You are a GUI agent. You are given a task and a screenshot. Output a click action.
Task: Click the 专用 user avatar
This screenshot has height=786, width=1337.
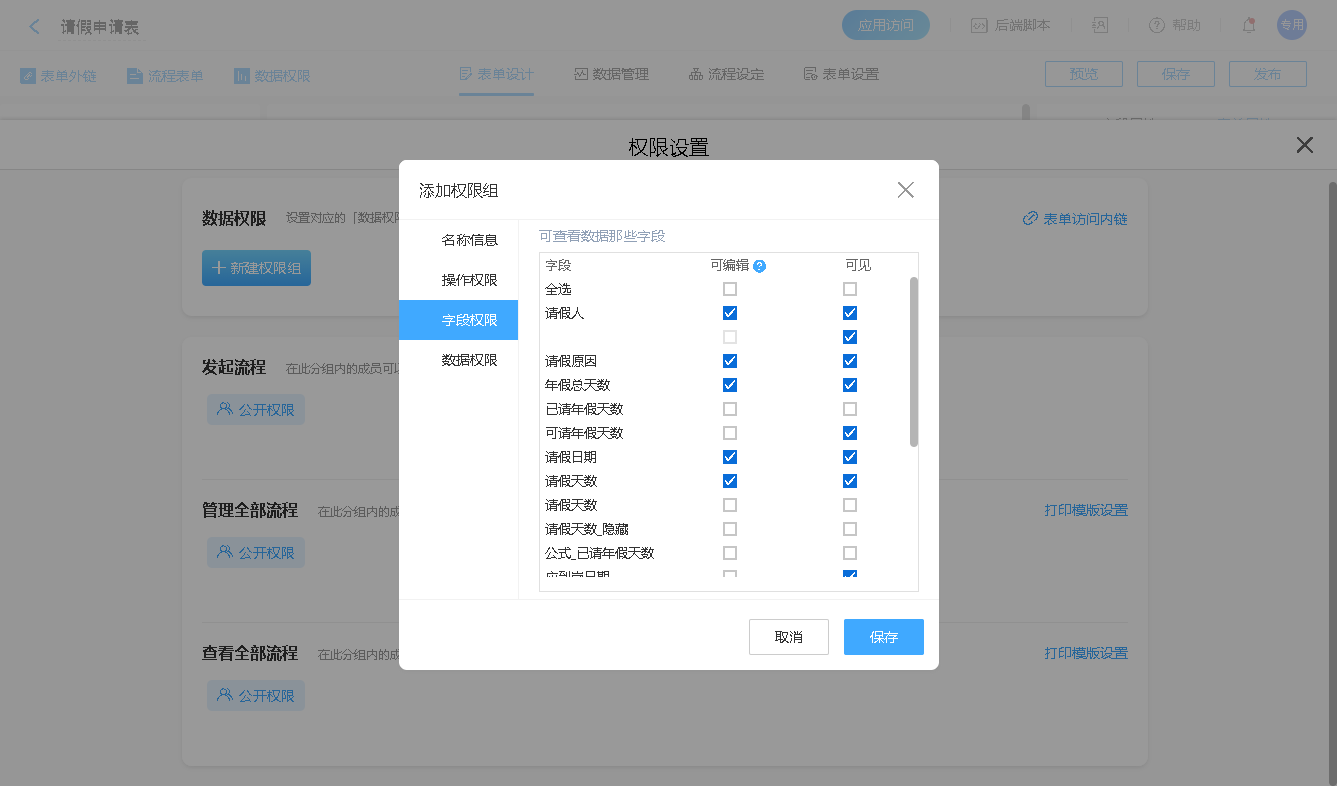click(1291, 25)
